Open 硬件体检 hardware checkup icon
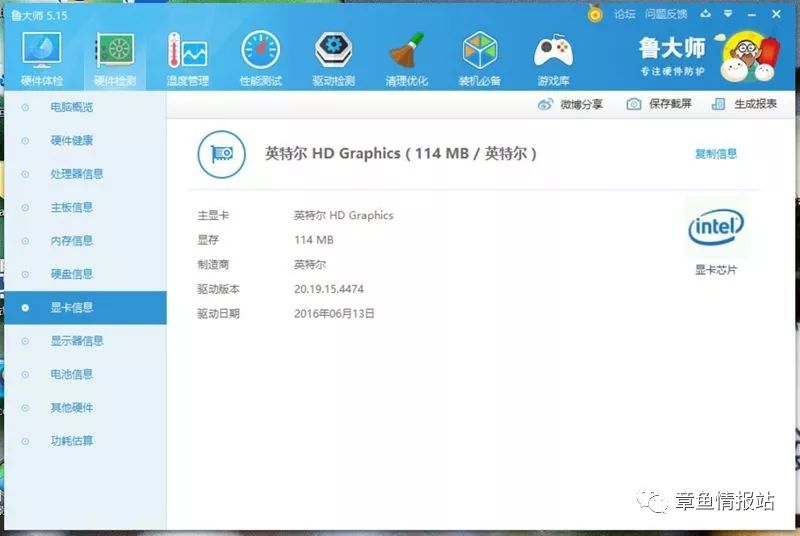This screenshot has width=800, height=536. (x=42, y=51)
